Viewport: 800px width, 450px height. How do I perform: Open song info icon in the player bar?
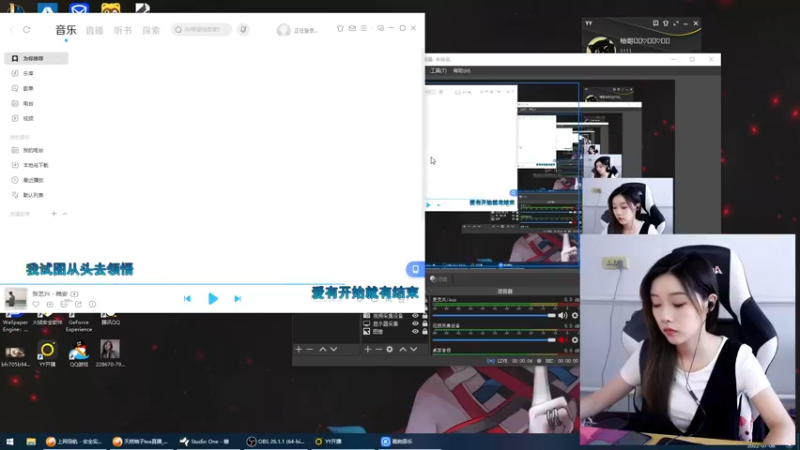92,304
